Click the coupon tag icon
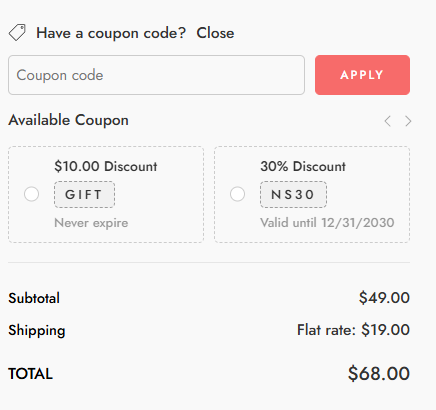Screen dimensions: 436x410 [17, 33]
